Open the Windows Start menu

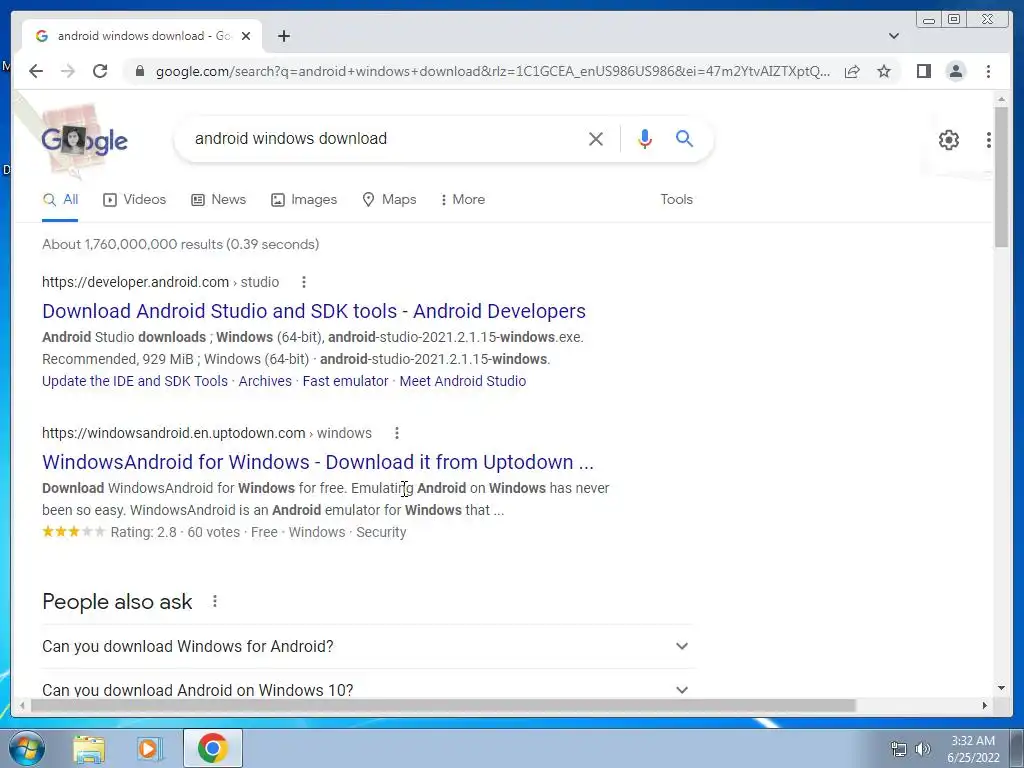pos(27,748)
